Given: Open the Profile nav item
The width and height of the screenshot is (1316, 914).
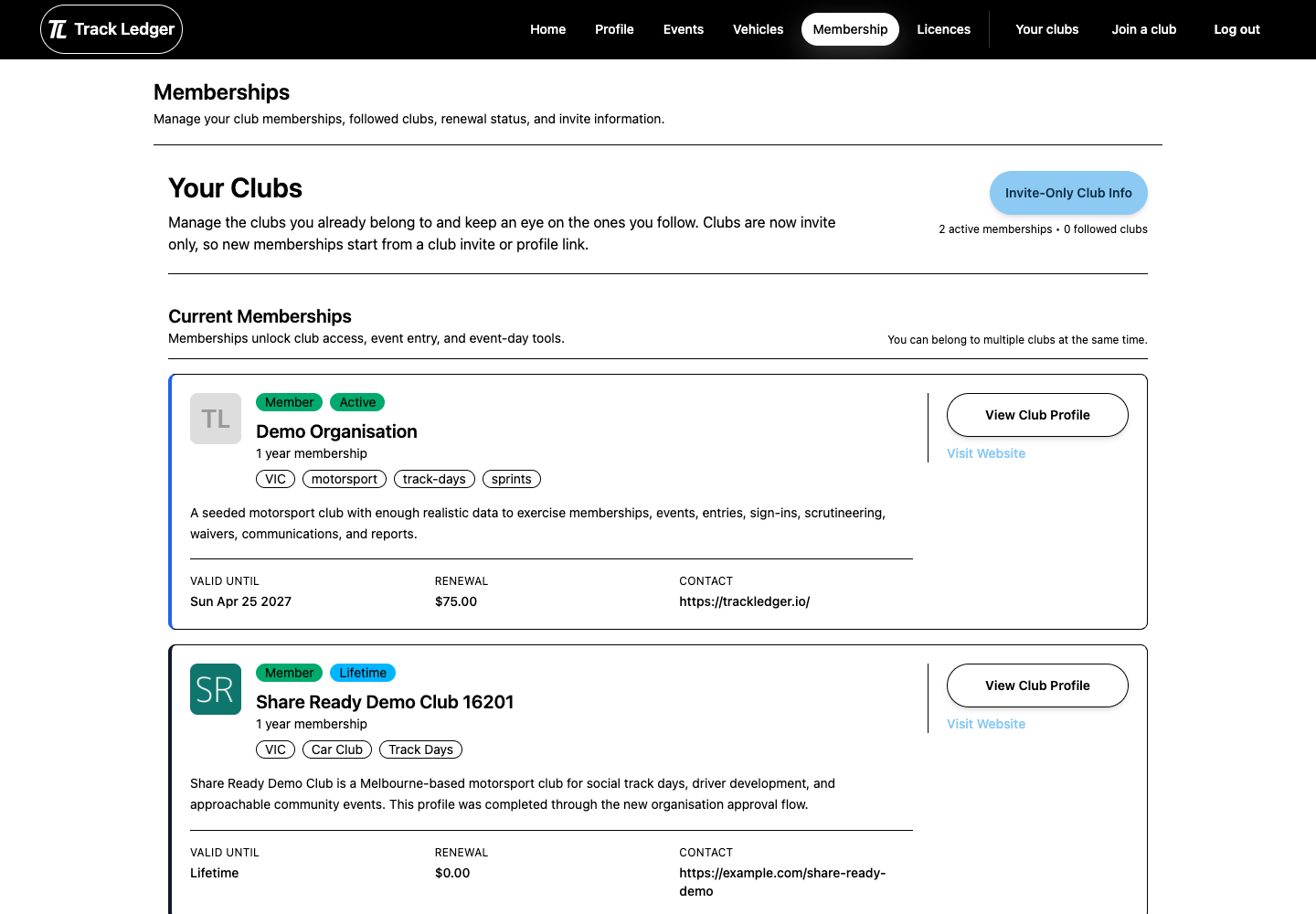Looking at the screenshot, I should point(614,29).
